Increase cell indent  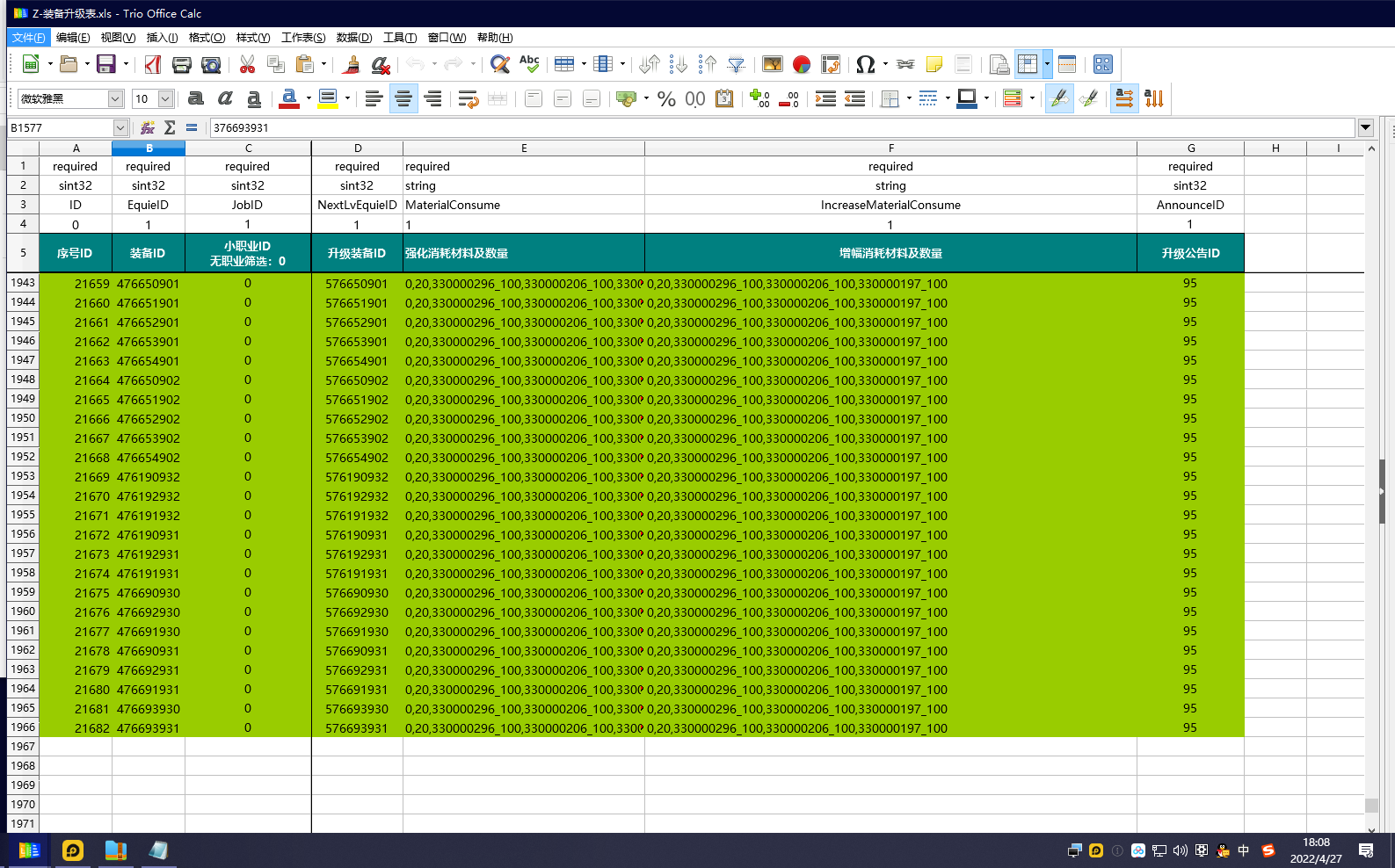(825, 98)
